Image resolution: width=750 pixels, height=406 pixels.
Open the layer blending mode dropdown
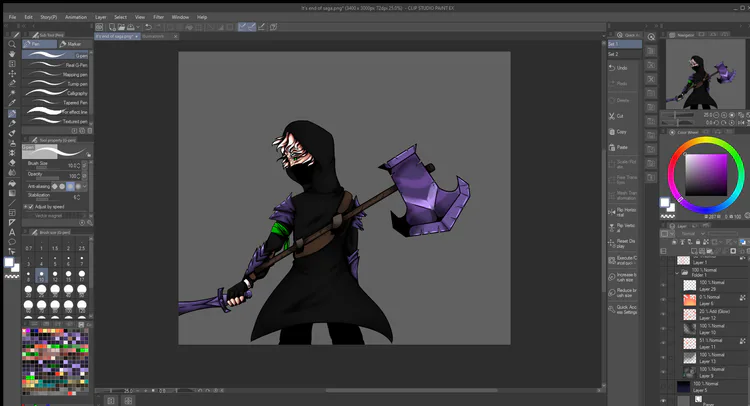[x=692, y=233]
